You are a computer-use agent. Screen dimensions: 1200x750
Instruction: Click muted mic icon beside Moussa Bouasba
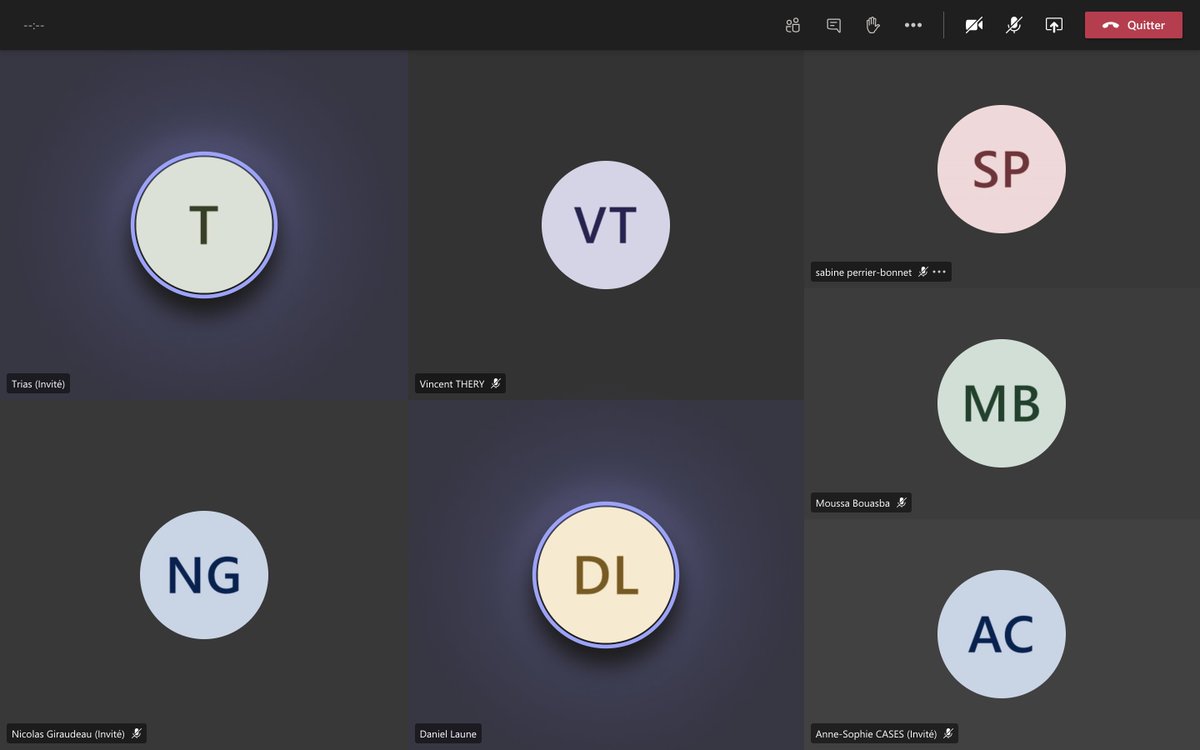tap(901, 503)
